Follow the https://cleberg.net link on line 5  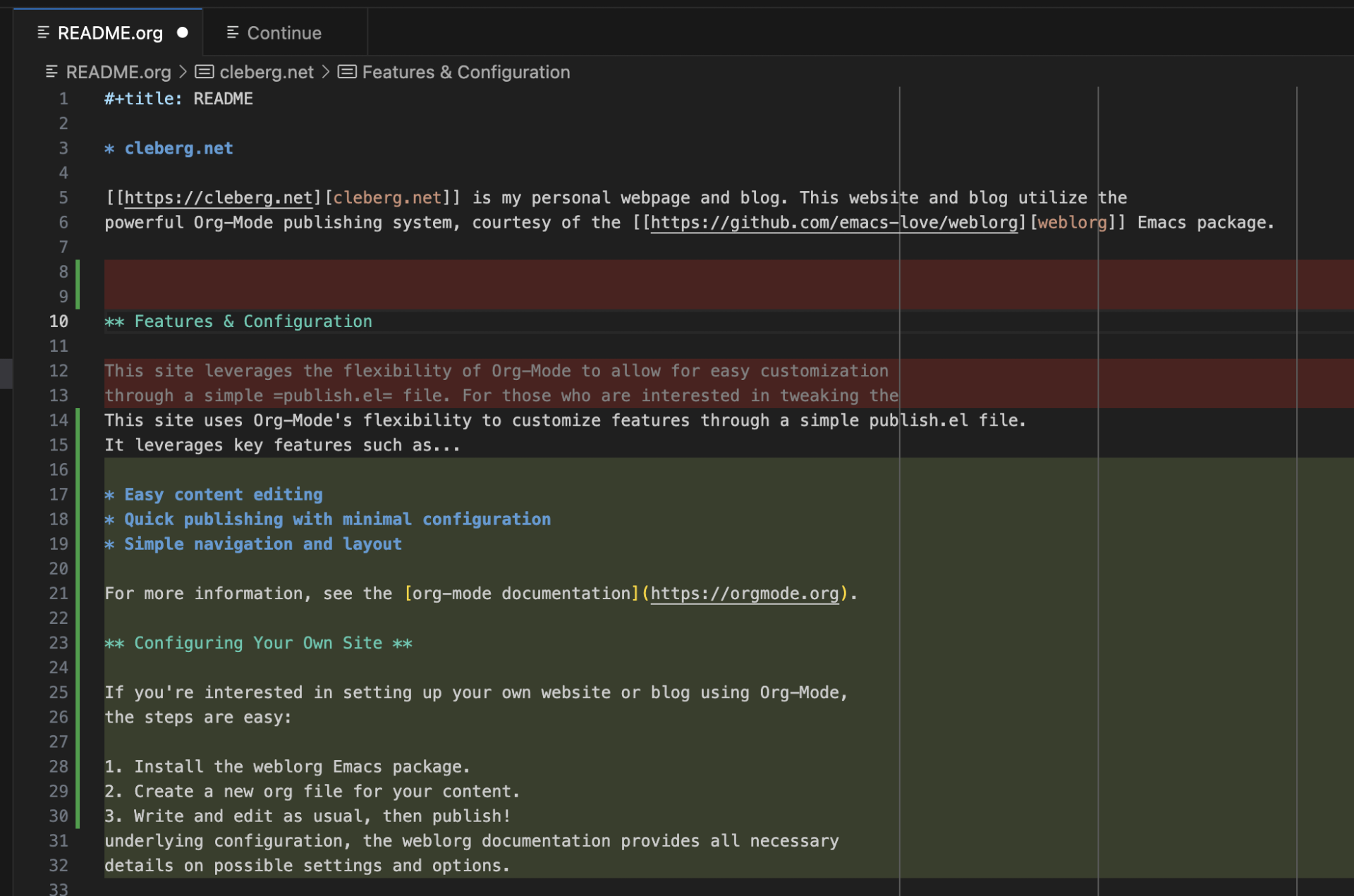217,197
